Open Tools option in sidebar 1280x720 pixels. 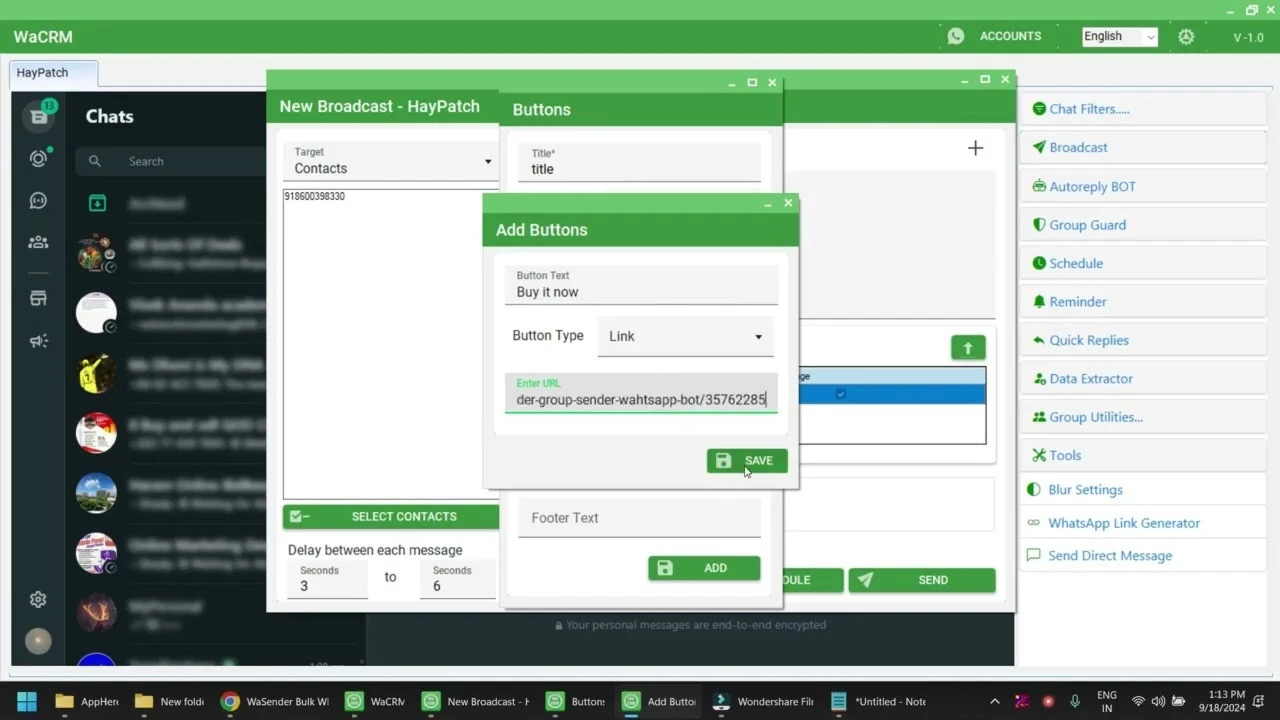pyautogui.click(x=1143, y=455)
